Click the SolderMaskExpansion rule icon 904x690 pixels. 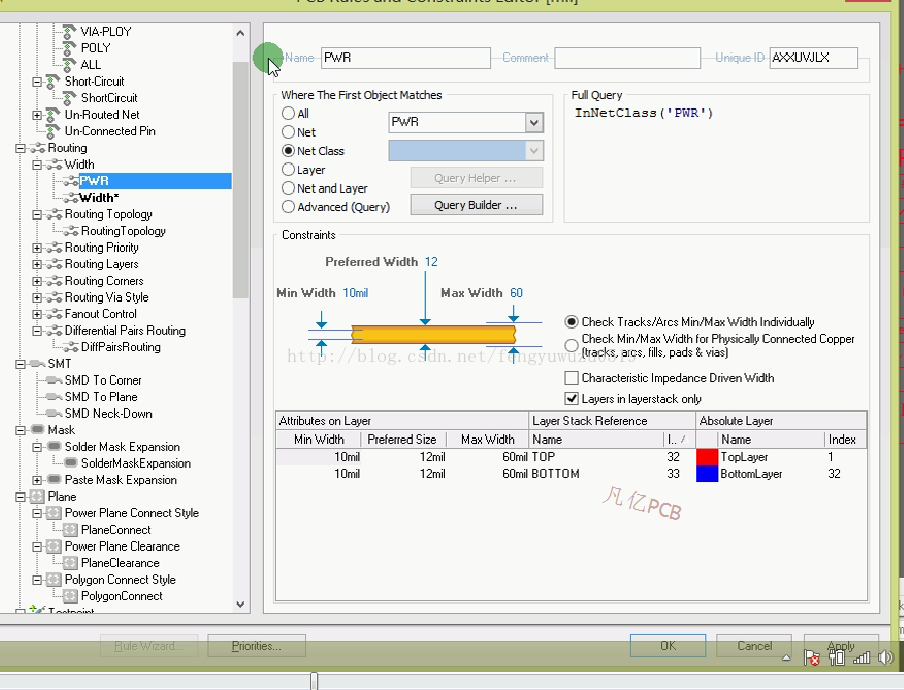(71, 463)
